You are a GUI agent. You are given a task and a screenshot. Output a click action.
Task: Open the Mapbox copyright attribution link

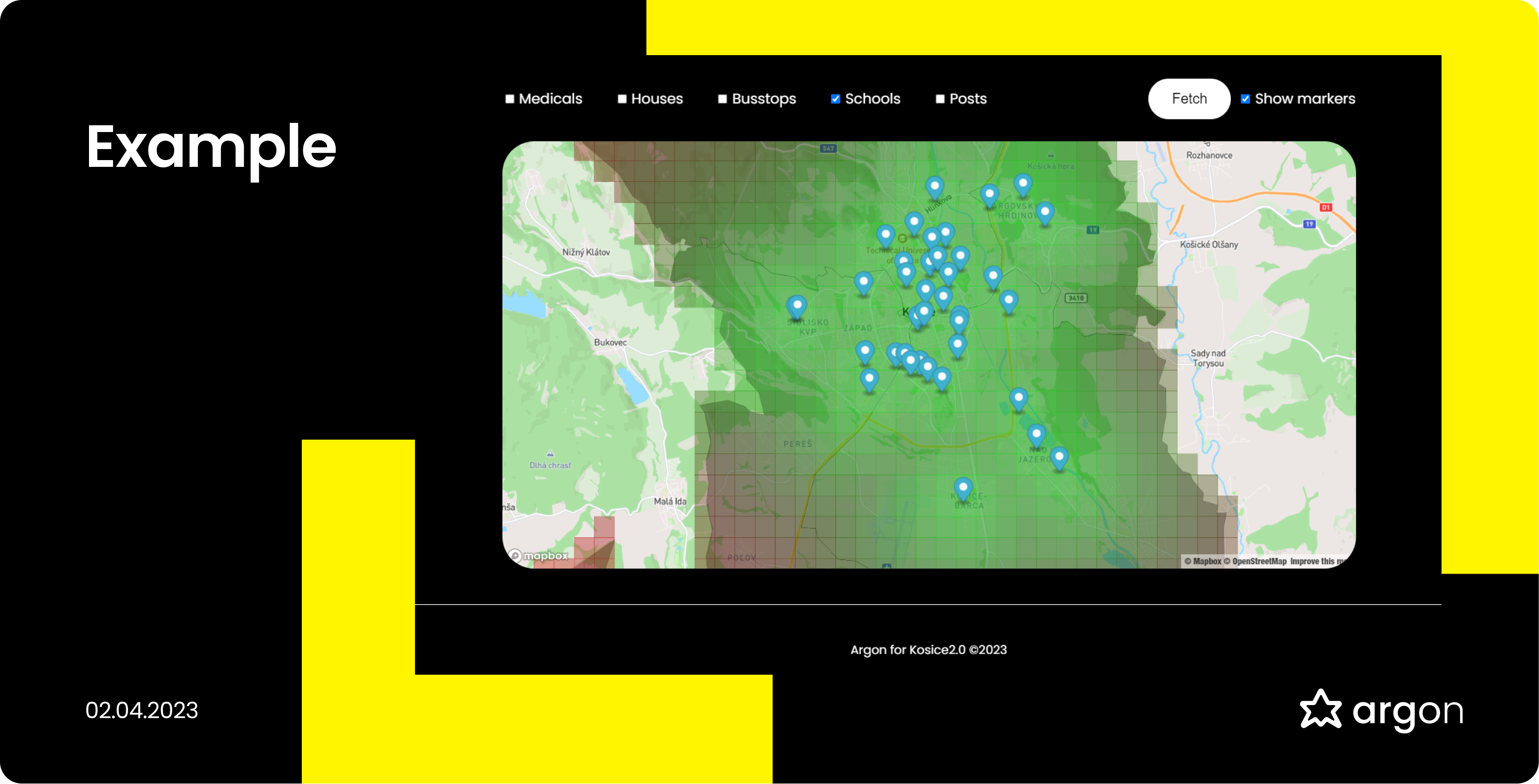pos(1203,561)
